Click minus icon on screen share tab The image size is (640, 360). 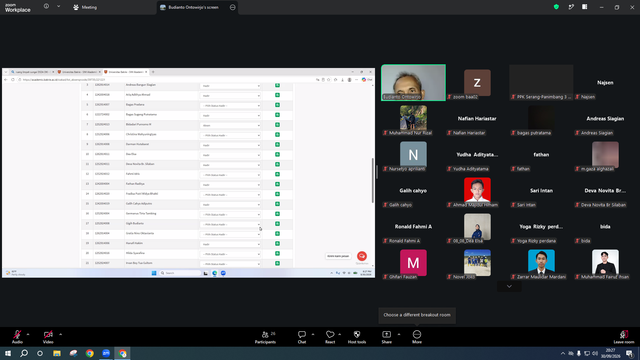pos(233,7)
